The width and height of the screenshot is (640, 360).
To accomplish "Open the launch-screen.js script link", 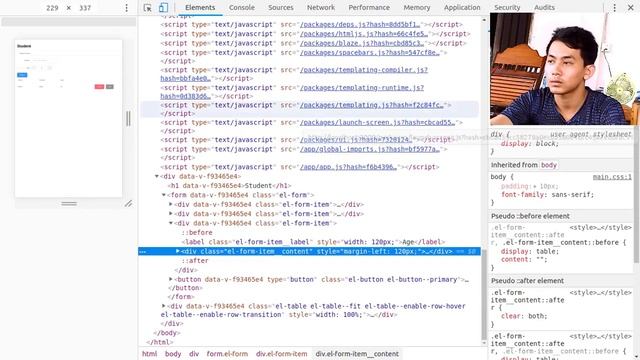I will (x=378, y=122).
